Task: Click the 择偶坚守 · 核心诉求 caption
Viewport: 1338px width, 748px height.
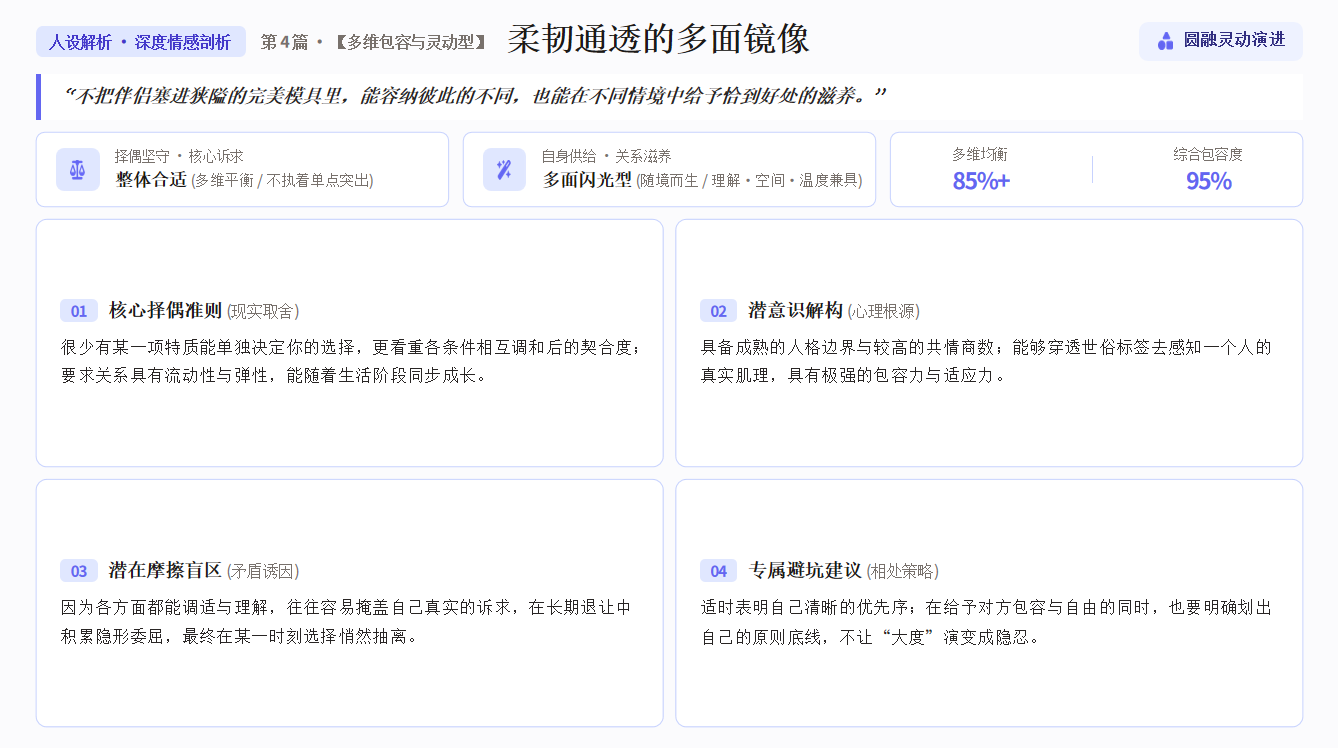Action: (179, 156)
